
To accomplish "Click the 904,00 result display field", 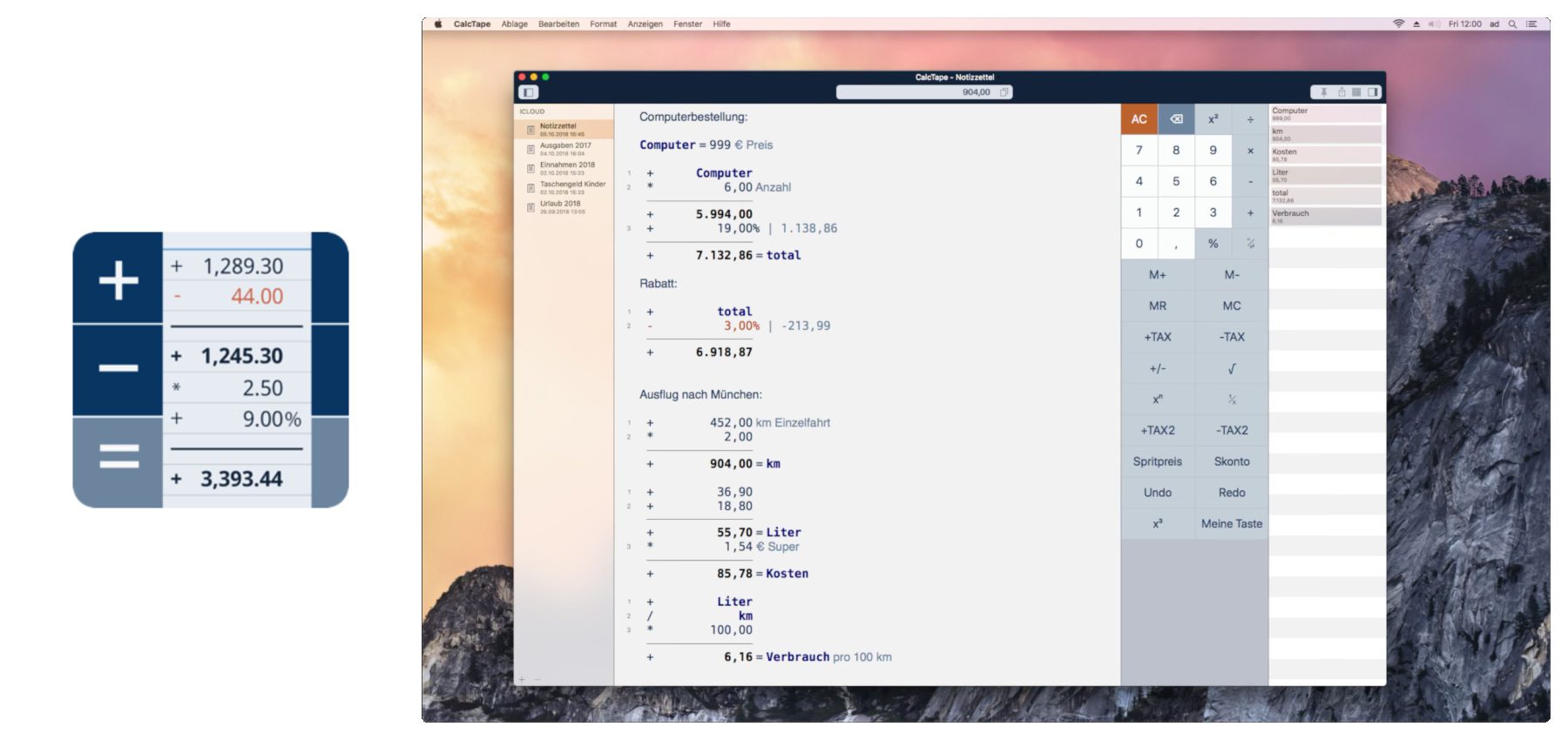I will click(924, 92).
